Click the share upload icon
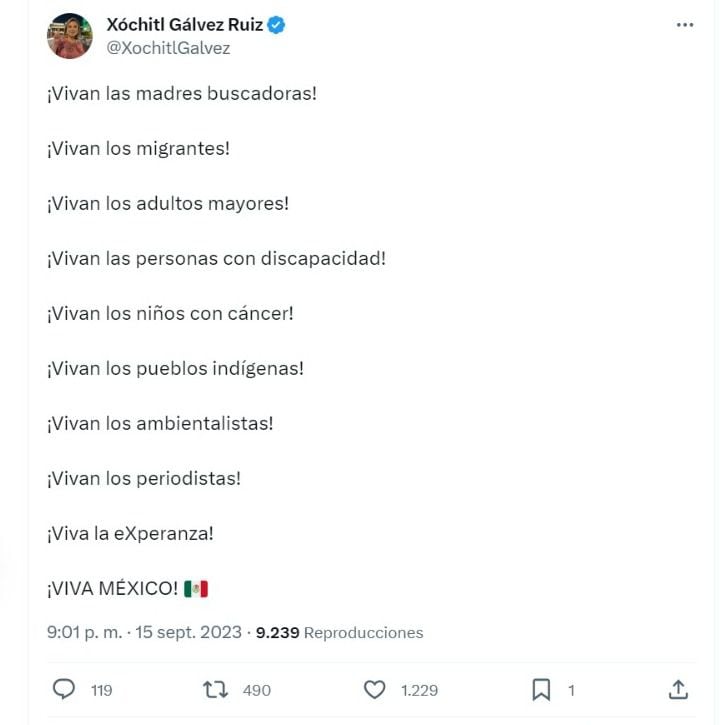Screen dimensions: 720x725 tap(678, 689)
